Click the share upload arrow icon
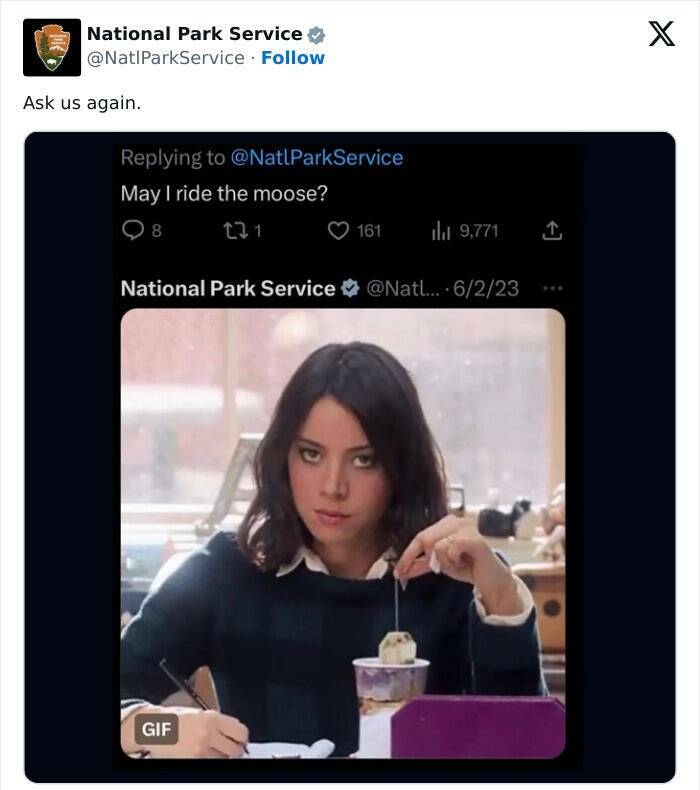This screenshot has height=790, width=700. (551, 231)
